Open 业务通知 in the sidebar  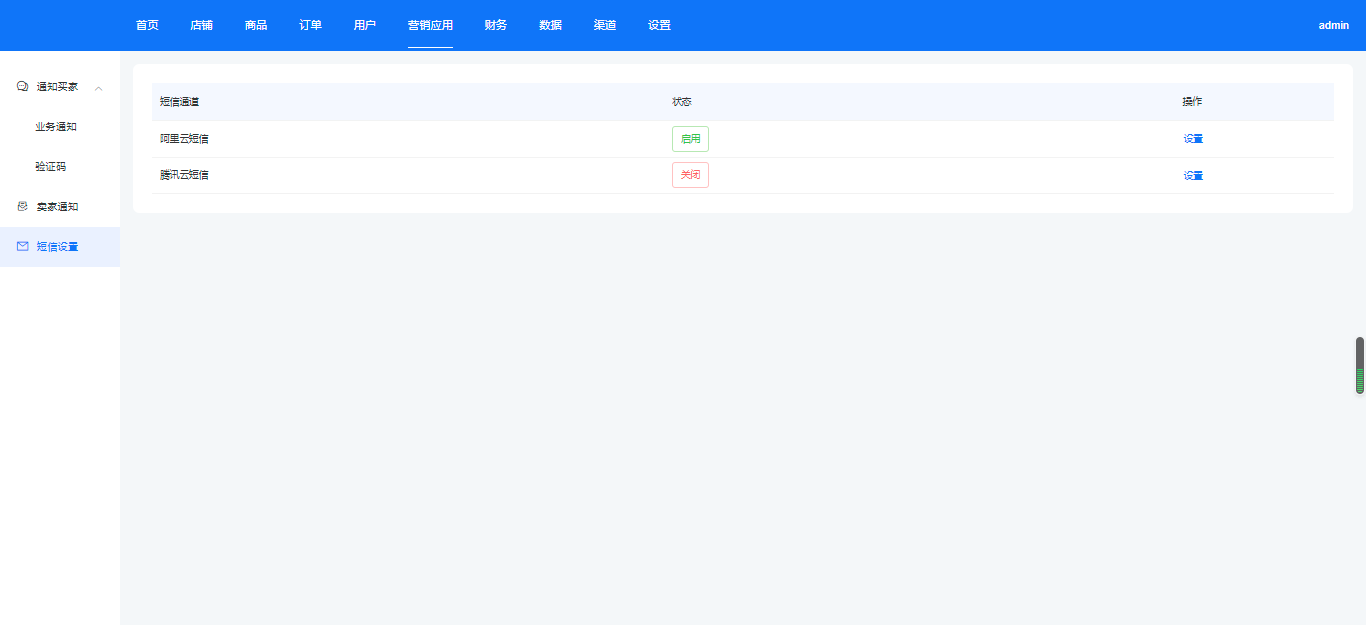tap(56, 127)
